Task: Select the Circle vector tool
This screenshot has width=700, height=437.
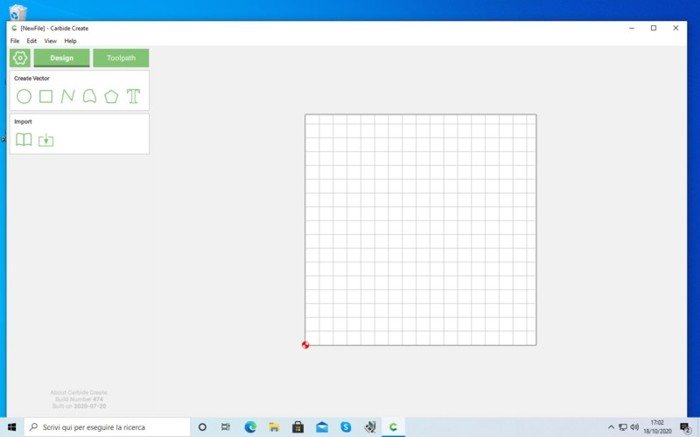Action: click(24, 96)
